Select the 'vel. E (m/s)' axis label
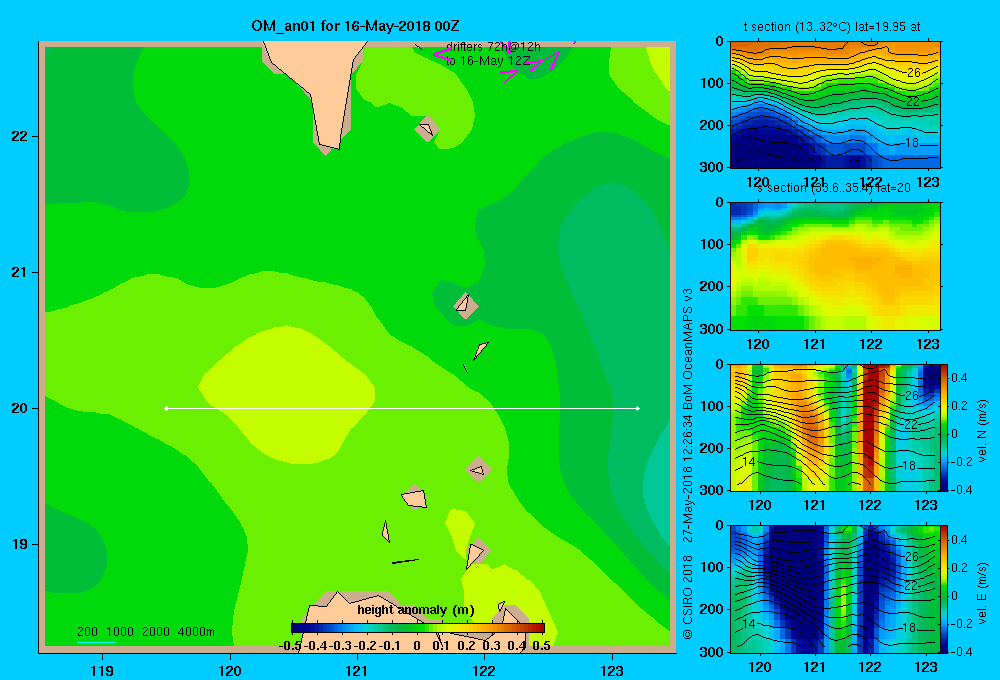The image size is (1000, 680). coord(982,592)
